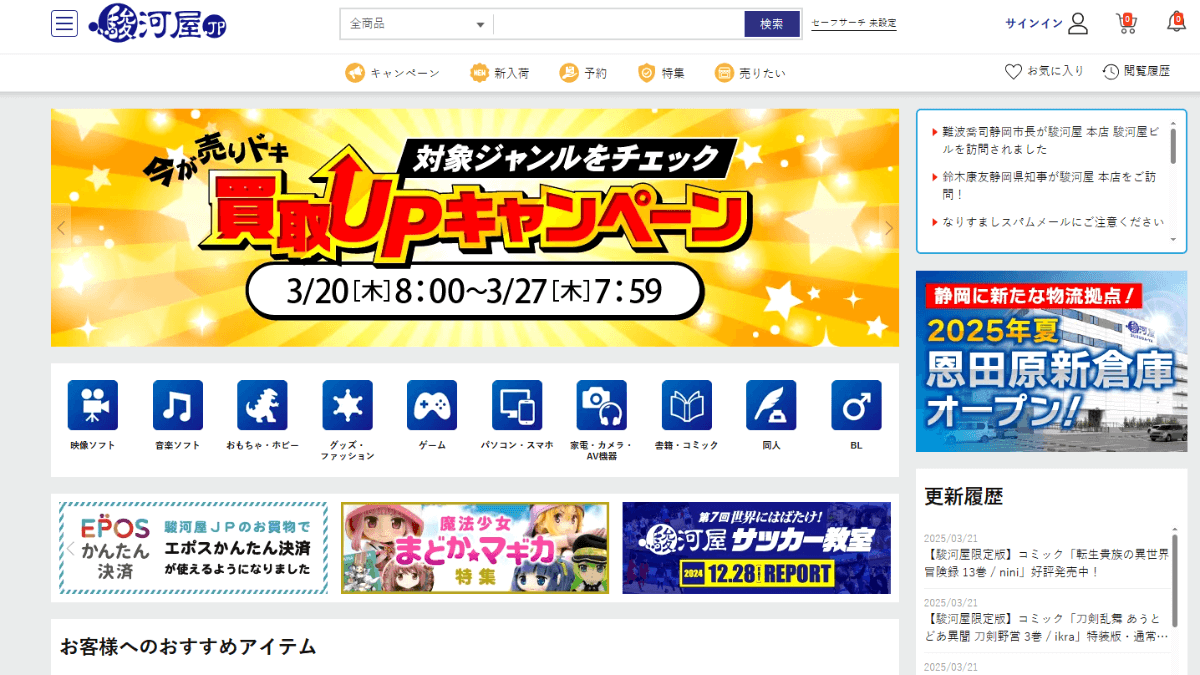Click the 予約 icon
Image resolution: width=1200 pixels, height=675 pixels.
click(568, 73)
